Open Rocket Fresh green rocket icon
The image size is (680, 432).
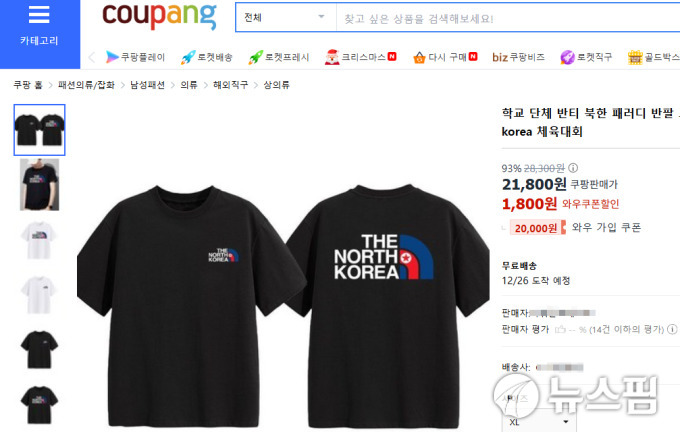pos(255,57)
